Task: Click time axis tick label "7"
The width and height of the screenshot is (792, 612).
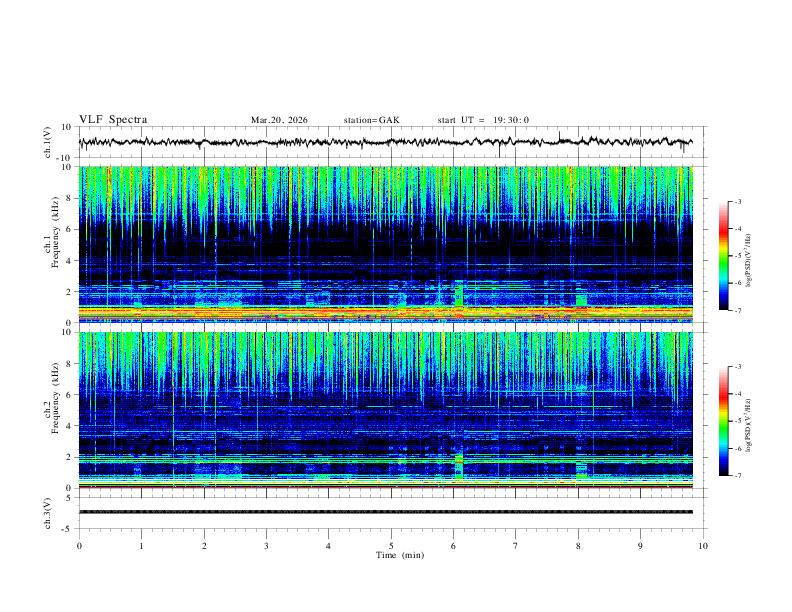Action: (x=516, y=546)
